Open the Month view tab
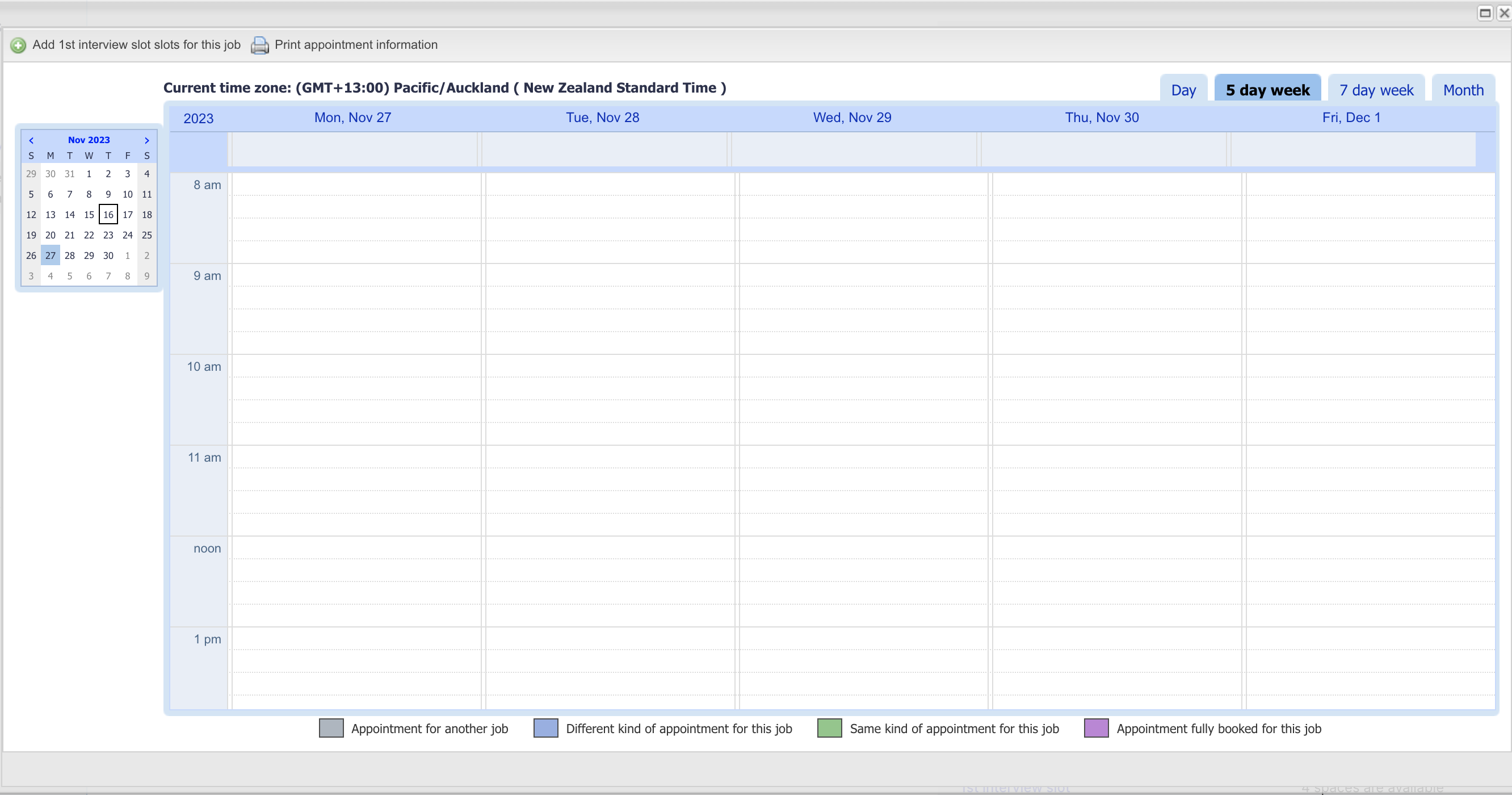The height and width of the screenshot is (795, 1512). click(x=1463, y=90)
